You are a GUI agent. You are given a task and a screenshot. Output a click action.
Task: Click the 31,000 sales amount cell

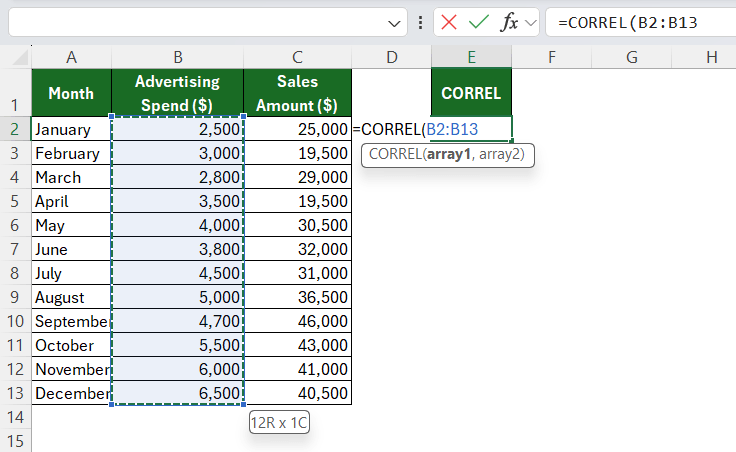pos(297,273)
